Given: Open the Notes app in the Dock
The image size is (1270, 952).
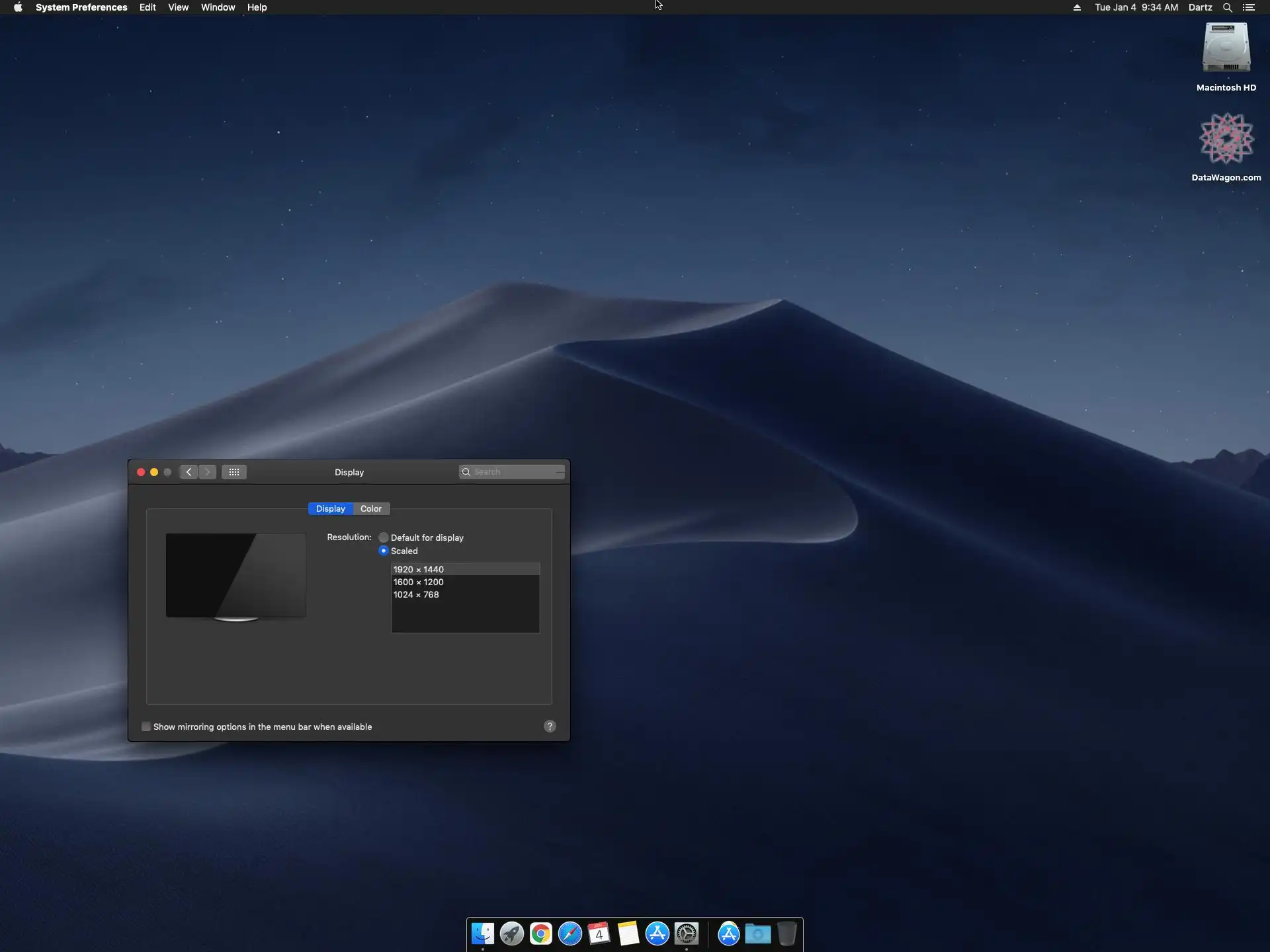Looking at the screenshot, I should pyautogui.click(x=628, y=933).
